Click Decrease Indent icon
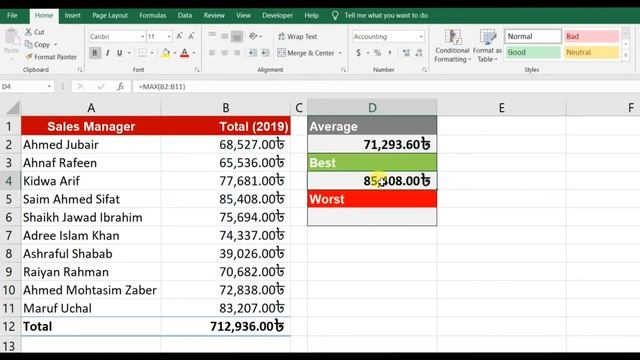The width and height of the screenshot is (640, 360). coord(253,53)
